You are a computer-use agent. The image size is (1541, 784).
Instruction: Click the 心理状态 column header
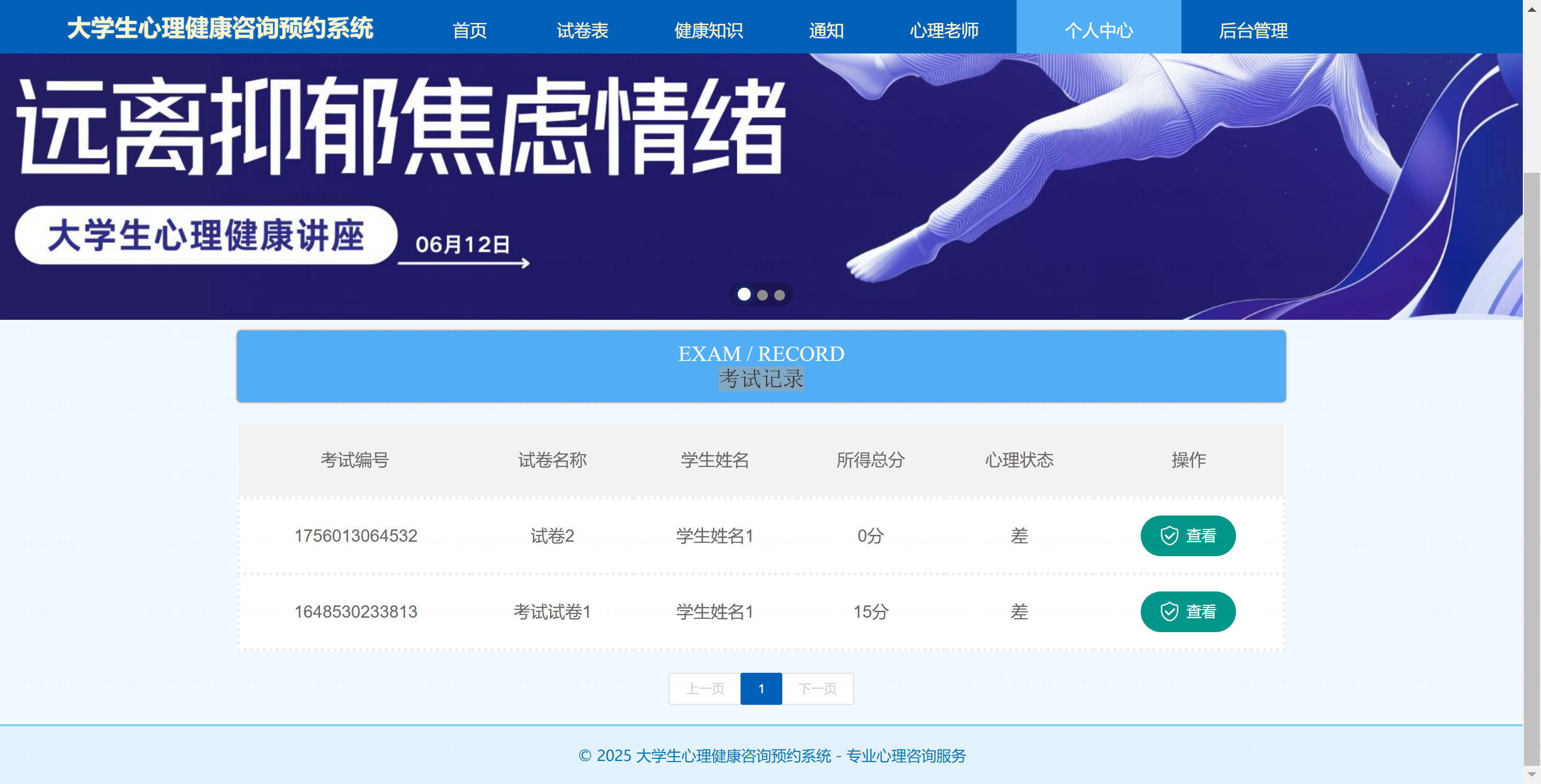pos(1019,459)
